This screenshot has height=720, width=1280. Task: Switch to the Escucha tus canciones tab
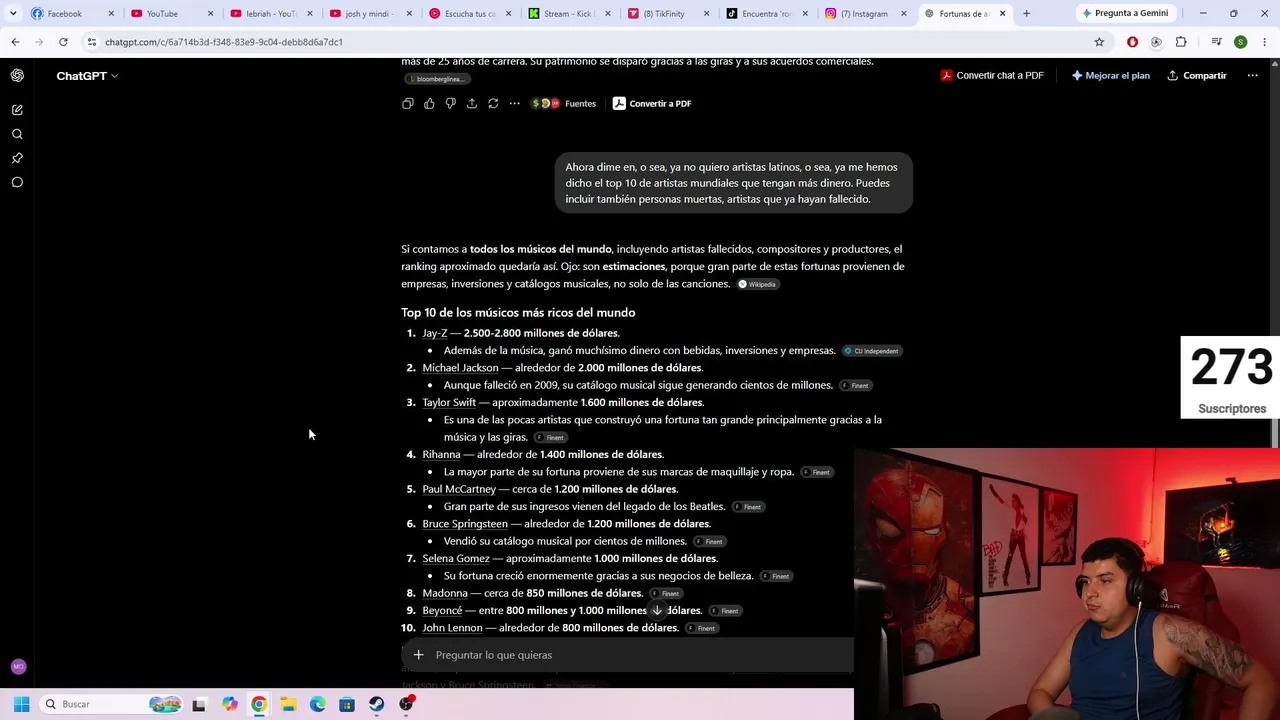coord(468,14)
